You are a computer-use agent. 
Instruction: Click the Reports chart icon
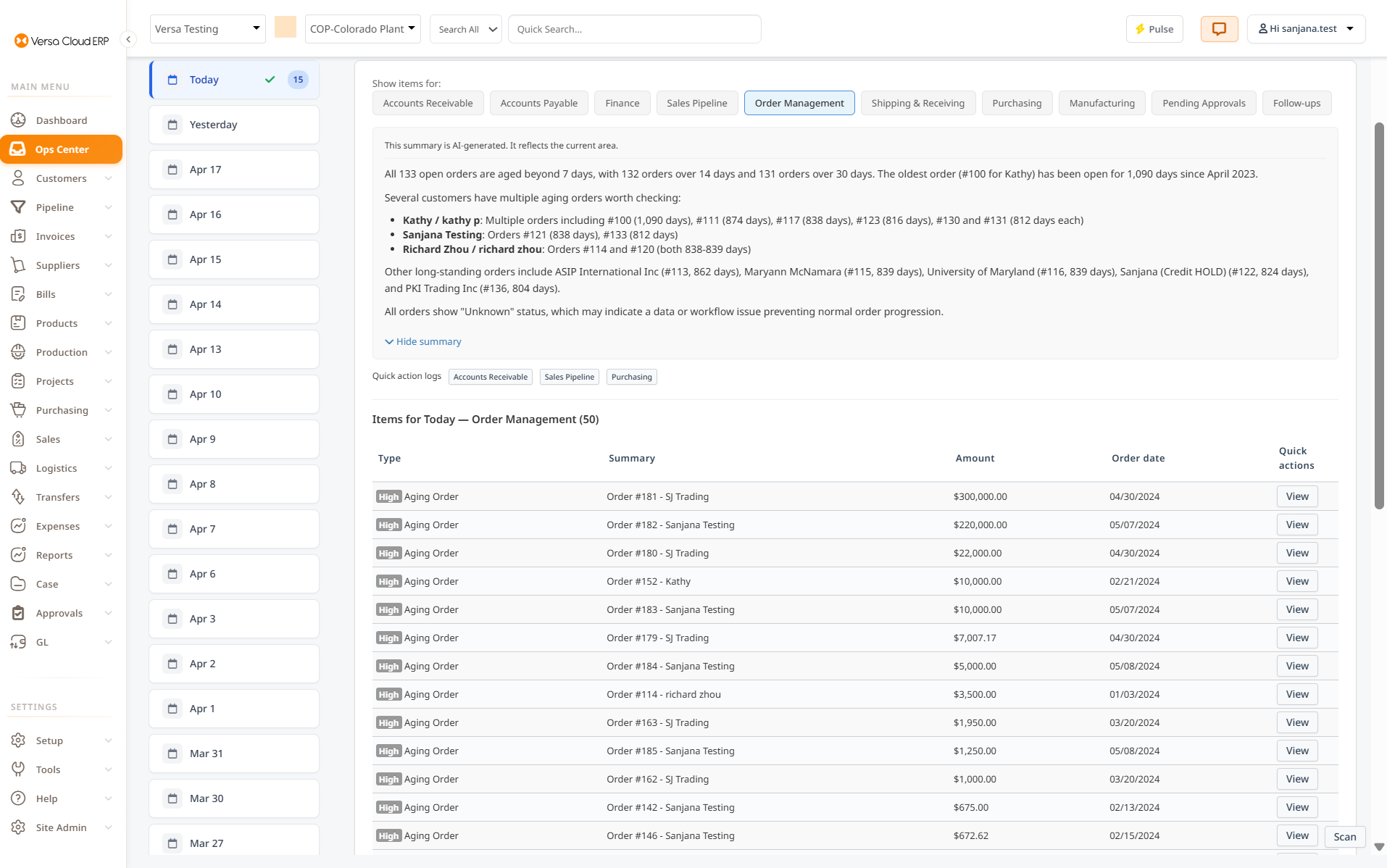coord(19,555)
